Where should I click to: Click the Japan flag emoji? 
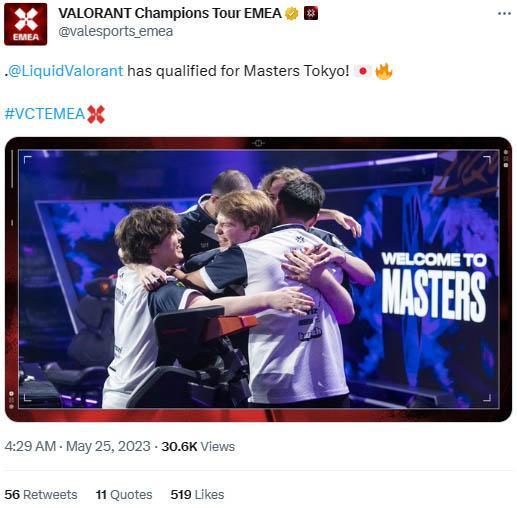click(x=363, y=71)
